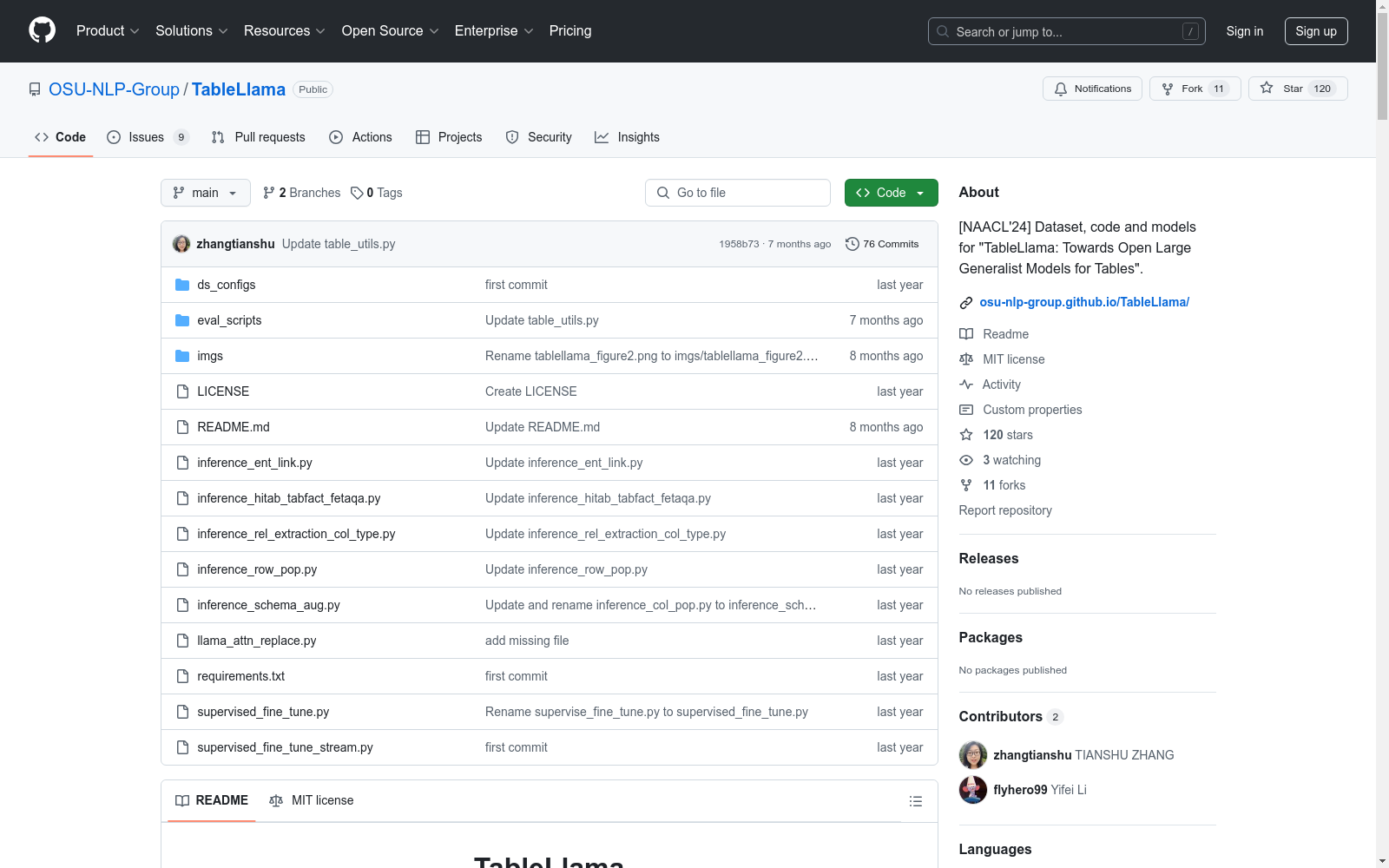Viewport: 1389px width, 868px height.
Task: Click the README.md file icon
Action: tap(182, 427)
